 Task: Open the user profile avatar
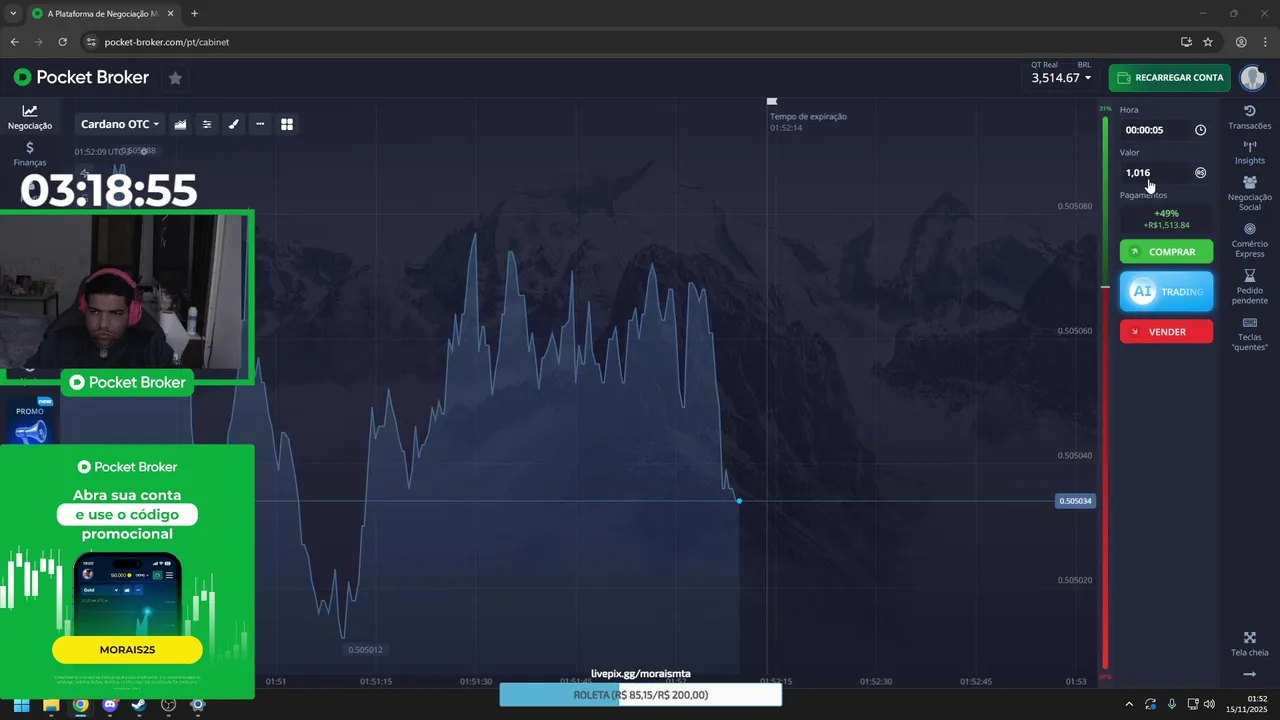click(x=1252, y=77)
